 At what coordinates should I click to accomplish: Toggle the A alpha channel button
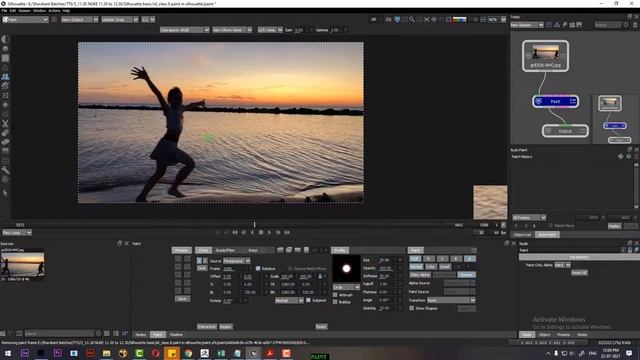click(470, 259)
